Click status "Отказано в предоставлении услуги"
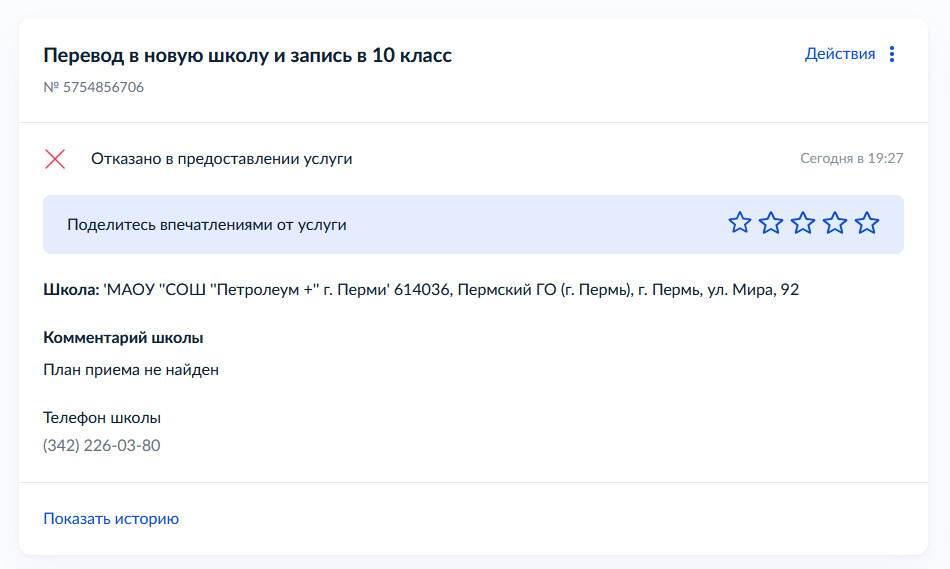950x569 pixels. (x=221, y=158)
